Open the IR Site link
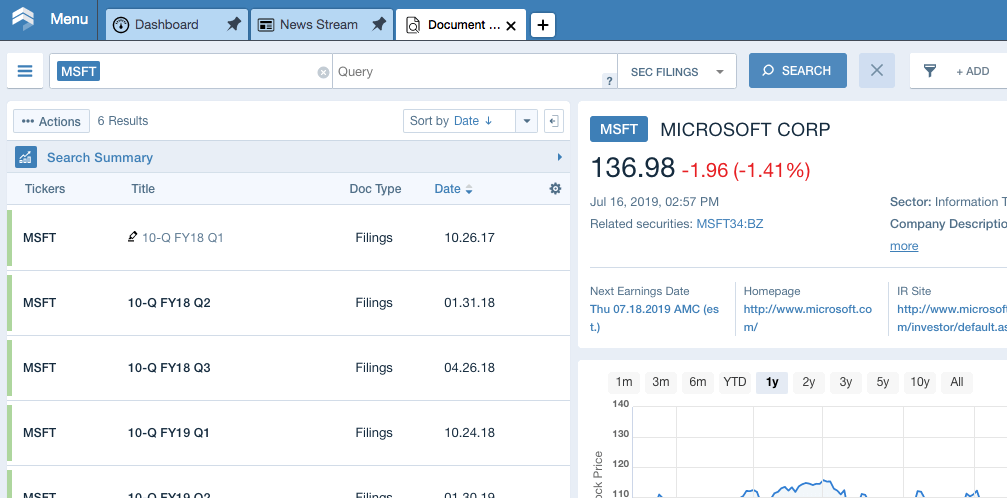This screenshot has width=1007, height=498. click(952, 317)
